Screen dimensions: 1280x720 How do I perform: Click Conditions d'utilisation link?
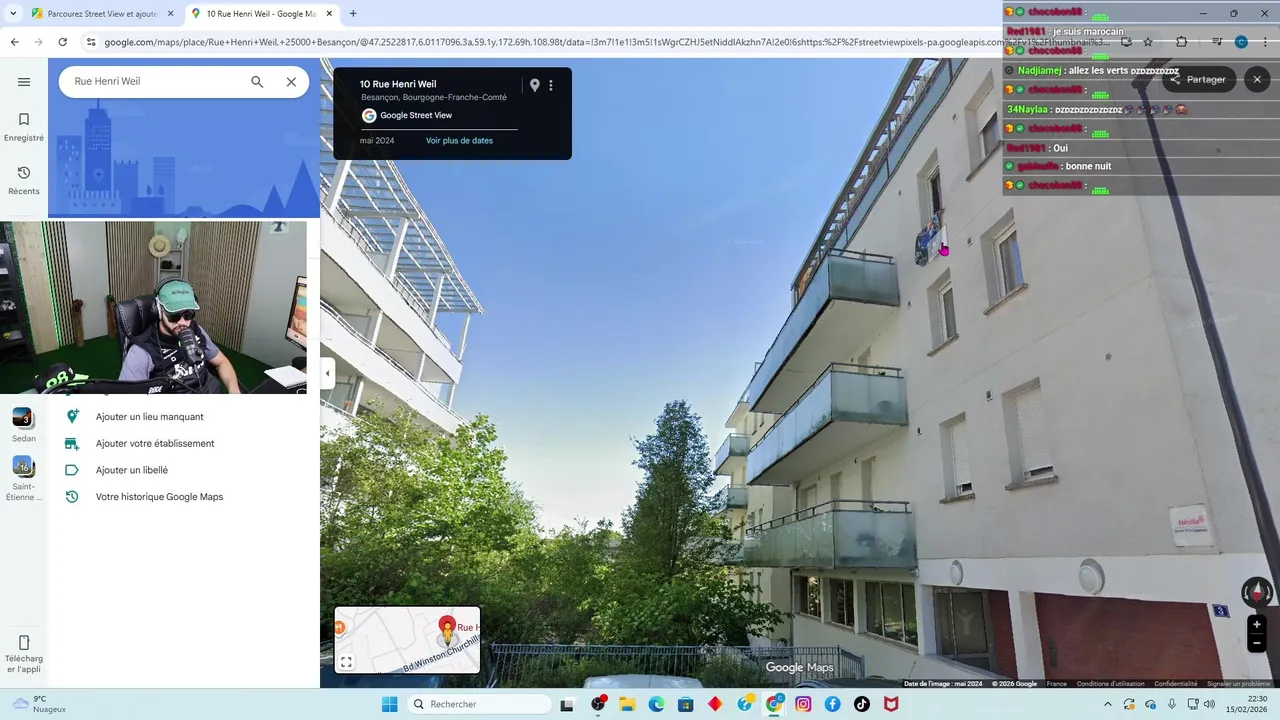coord(1110,684)
